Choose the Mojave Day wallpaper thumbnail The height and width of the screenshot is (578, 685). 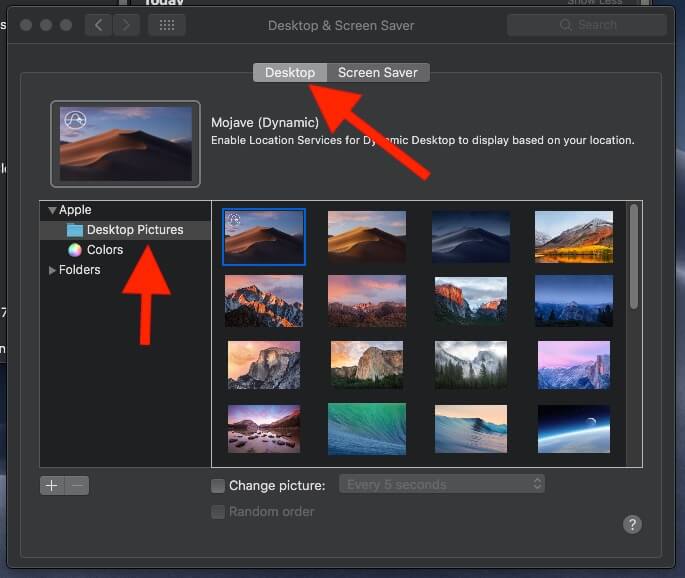tap(367, 237)
